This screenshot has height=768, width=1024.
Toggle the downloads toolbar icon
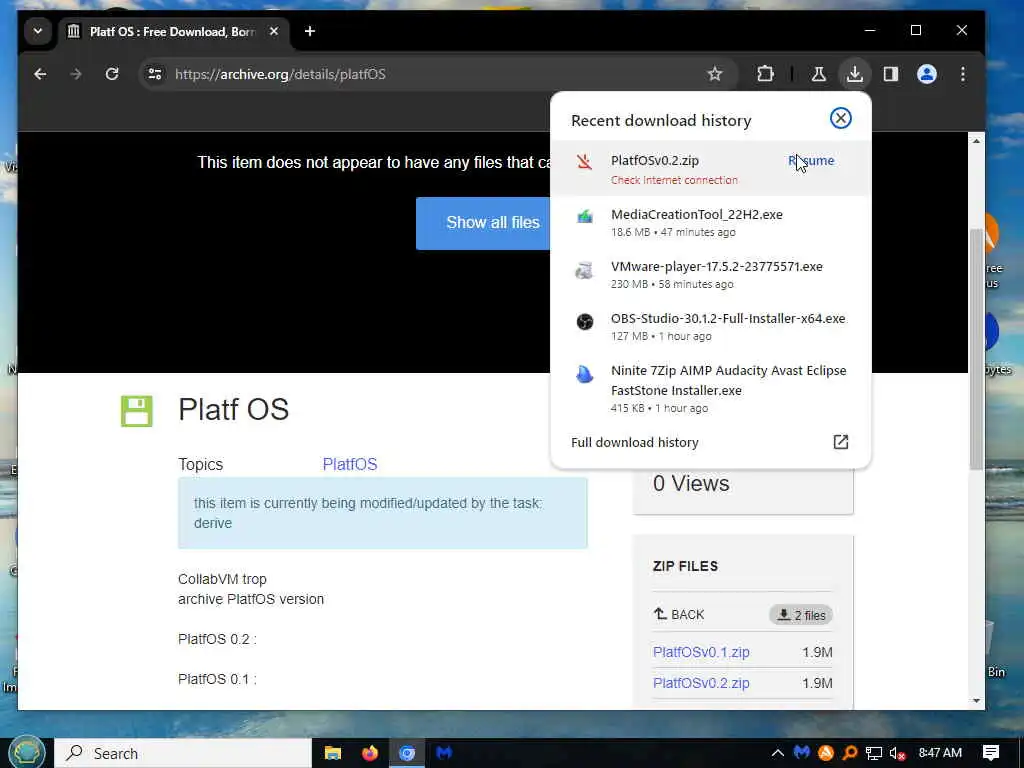pyautogui.click(x=854, y=74)
